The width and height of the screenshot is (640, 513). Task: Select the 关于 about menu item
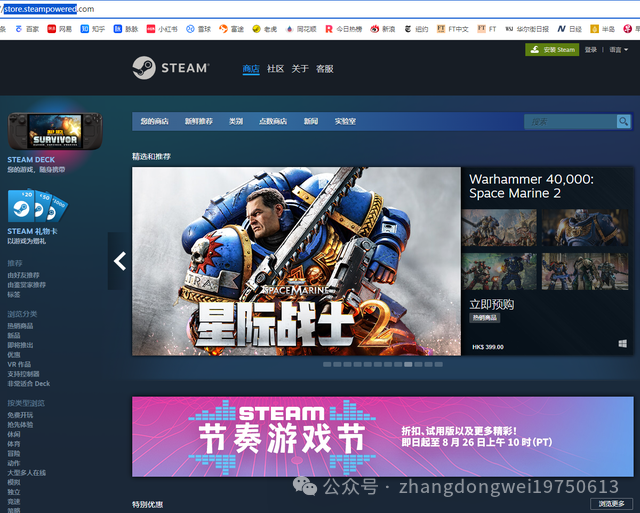tap(300, 69)
